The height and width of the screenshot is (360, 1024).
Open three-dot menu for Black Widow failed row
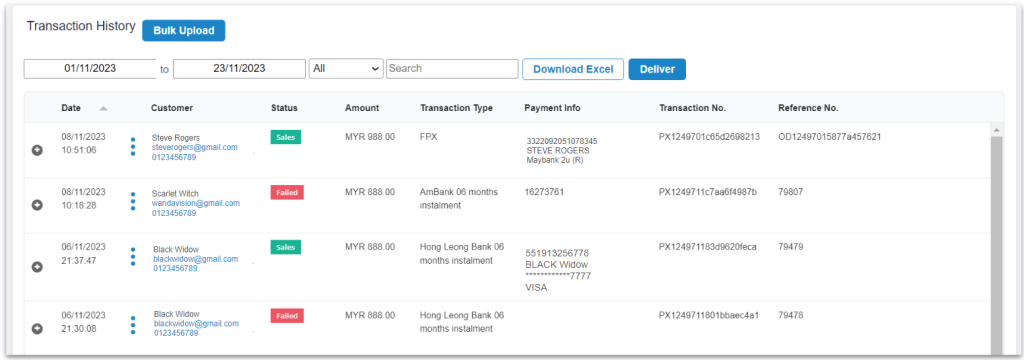(x=133, y=325)
